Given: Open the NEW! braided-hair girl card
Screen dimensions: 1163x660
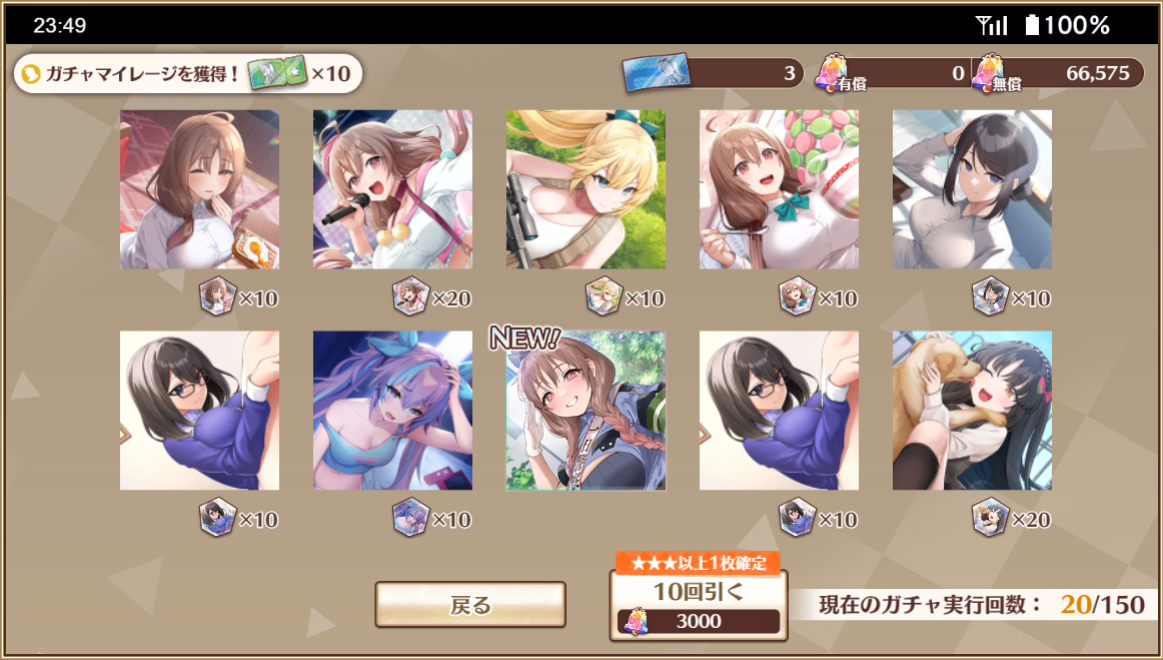Looking at the screenshot, I should 585,411.
